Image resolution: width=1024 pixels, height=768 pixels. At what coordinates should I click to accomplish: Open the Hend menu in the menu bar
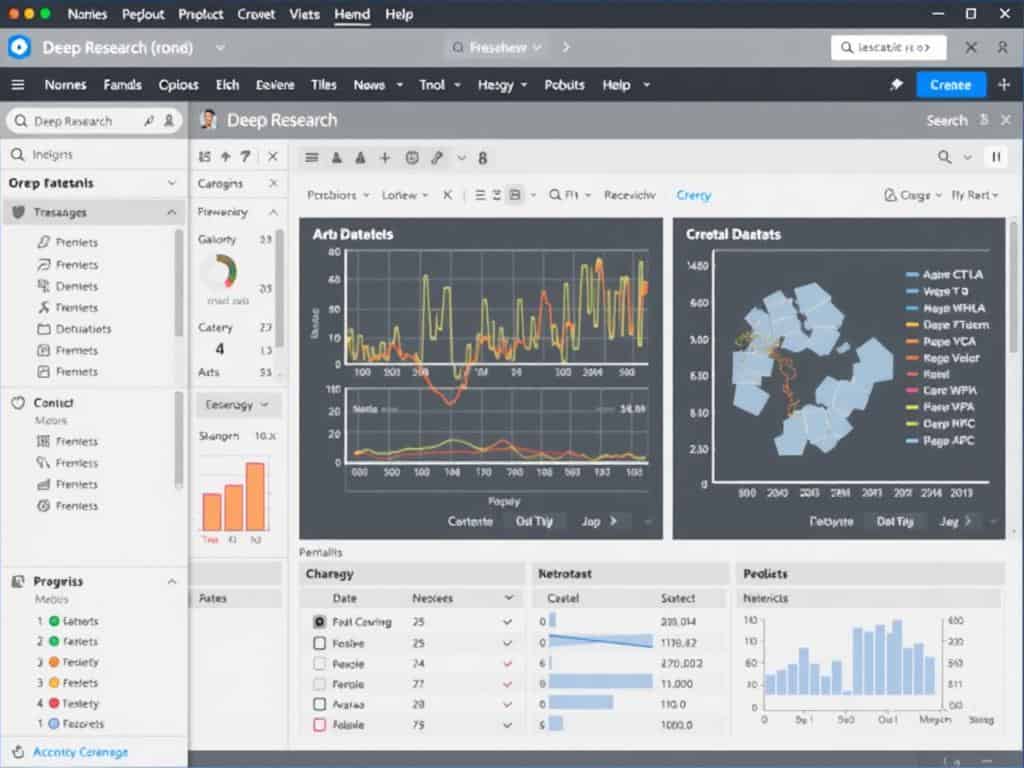[352, 14]
